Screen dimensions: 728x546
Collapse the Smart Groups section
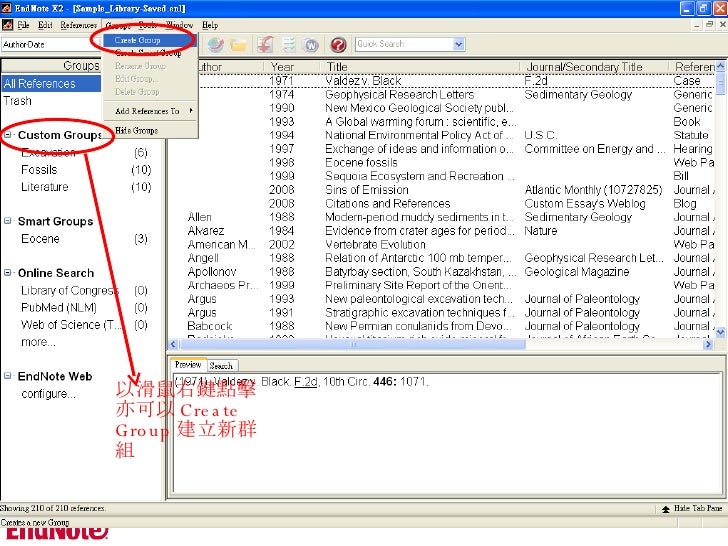tap(8, 221)
